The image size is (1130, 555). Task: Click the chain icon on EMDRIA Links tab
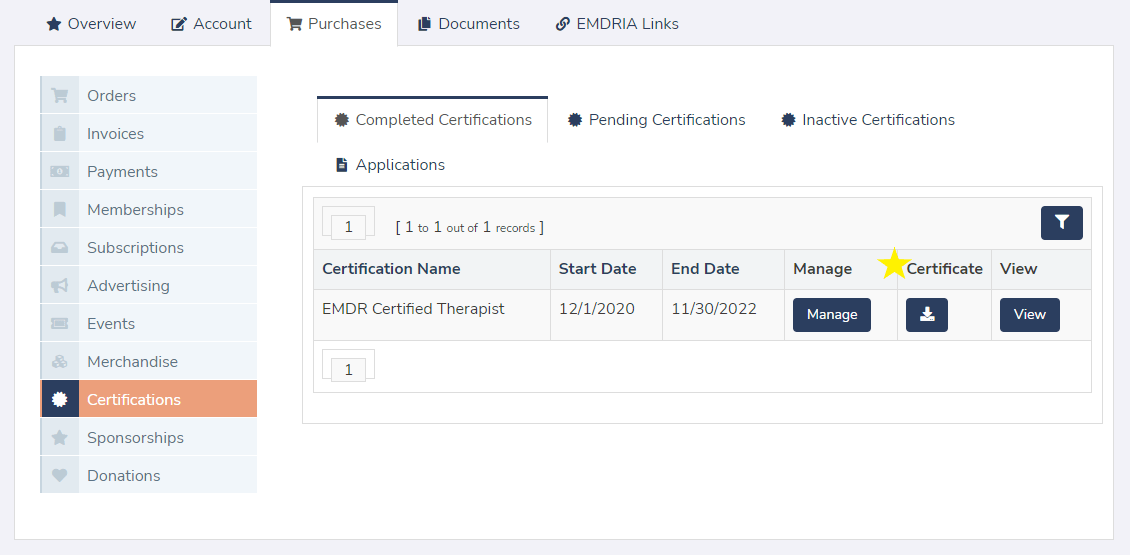pyautogui.click(x=563, y=24)
